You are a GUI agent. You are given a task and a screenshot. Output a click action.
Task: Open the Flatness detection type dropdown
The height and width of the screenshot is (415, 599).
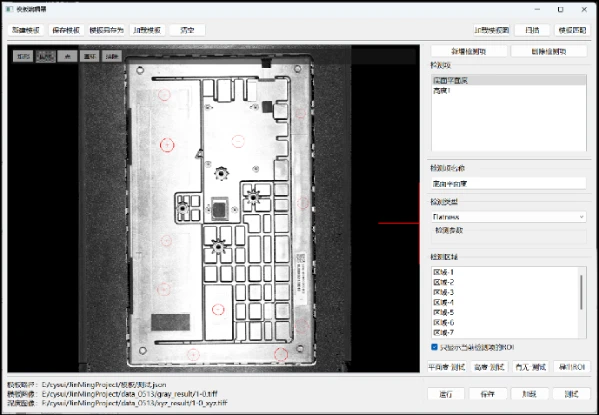[x=509, y=217]
